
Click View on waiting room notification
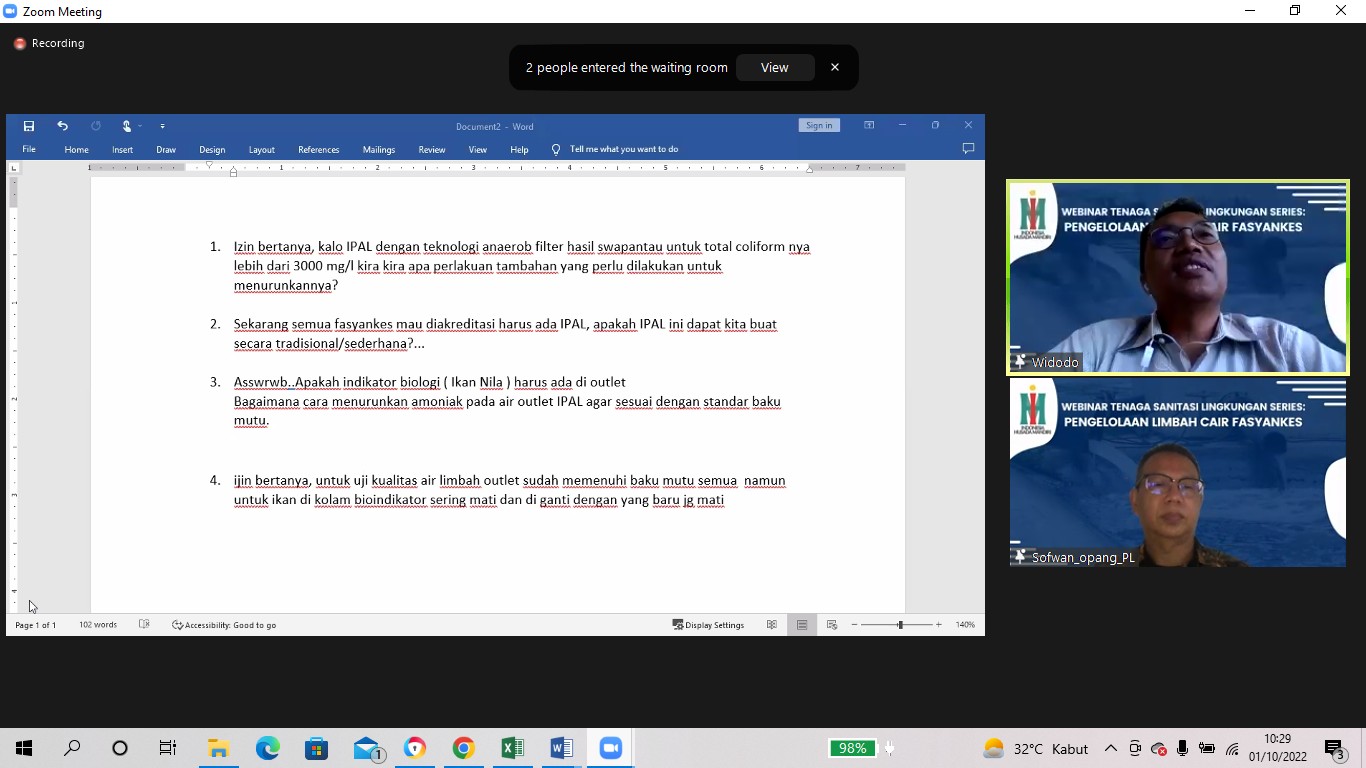click(x=774, y=67)
